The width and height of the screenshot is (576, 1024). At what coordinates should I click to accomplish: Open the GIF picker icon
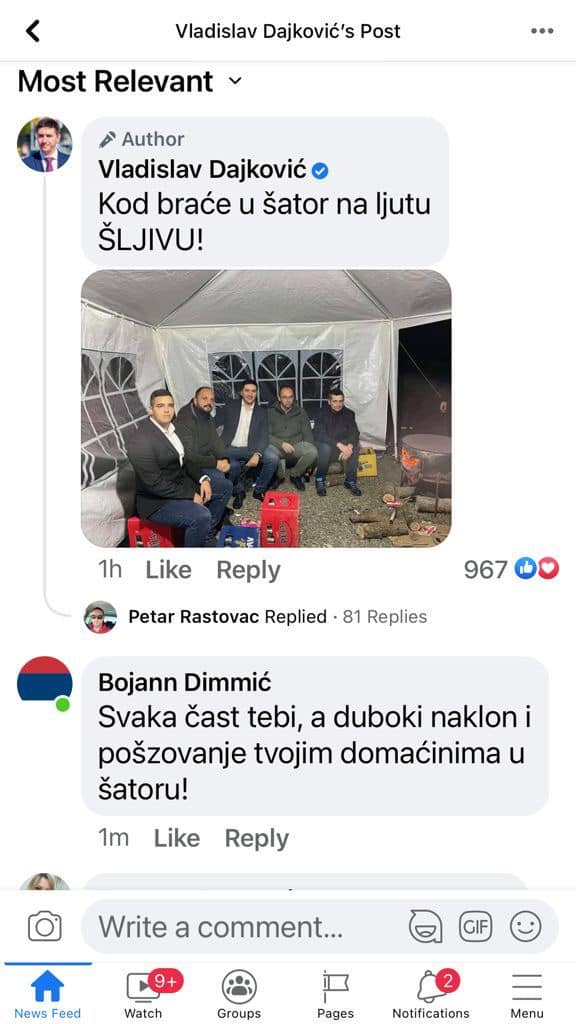pyautogui.click(x=475, y=927)
